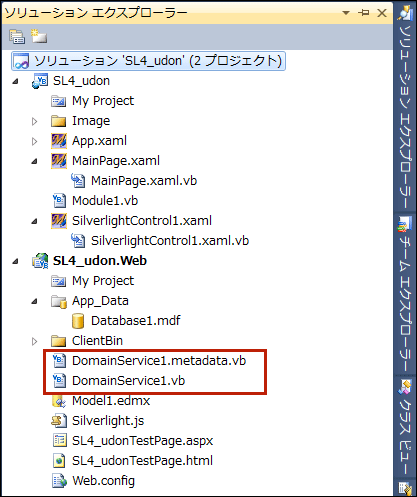
Task: Click the Model1.edmx file icon
Action: (x=59, y=401)
